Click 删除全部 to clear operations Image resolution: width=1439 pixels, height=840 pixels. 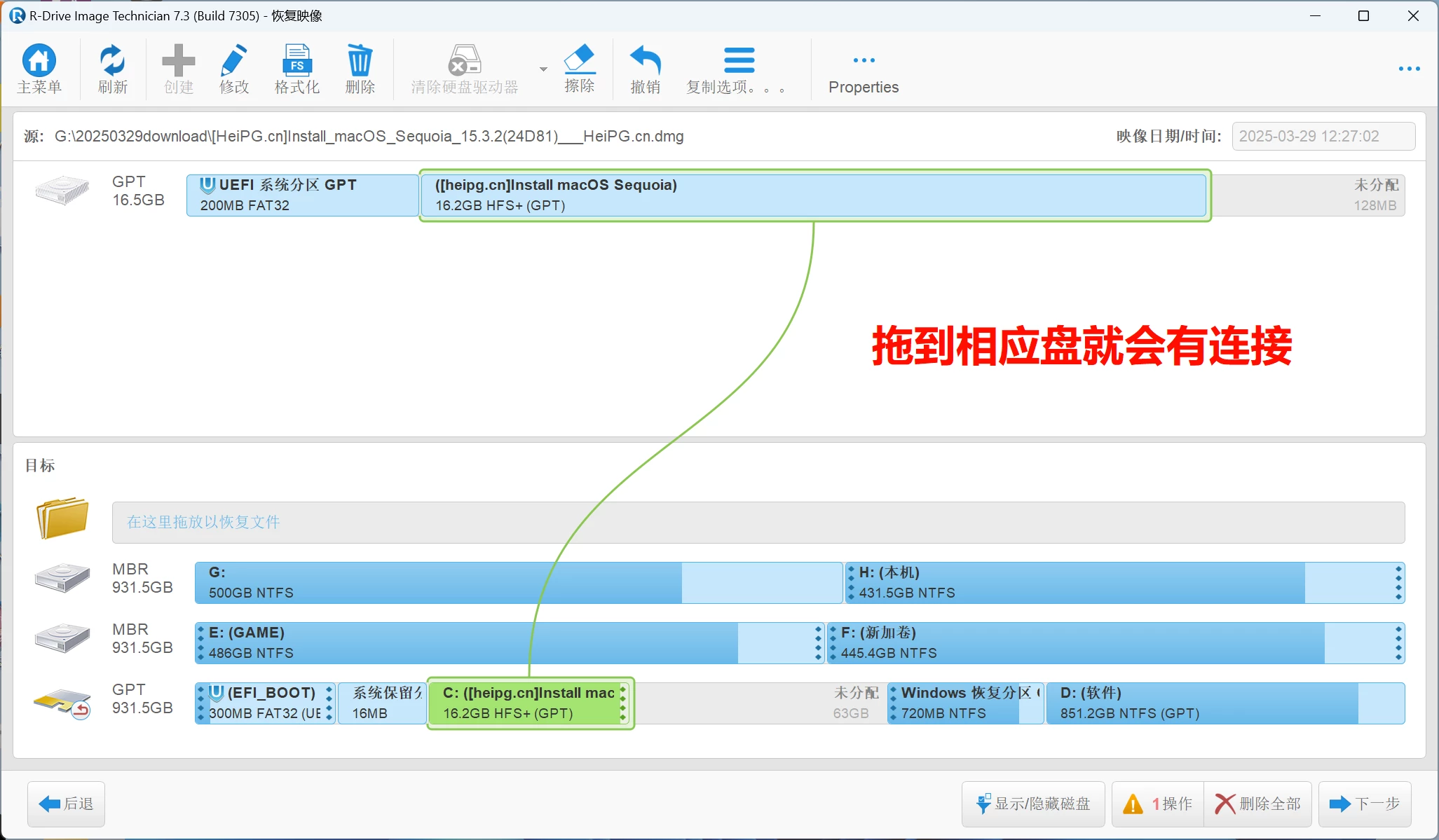(1257, 804)
